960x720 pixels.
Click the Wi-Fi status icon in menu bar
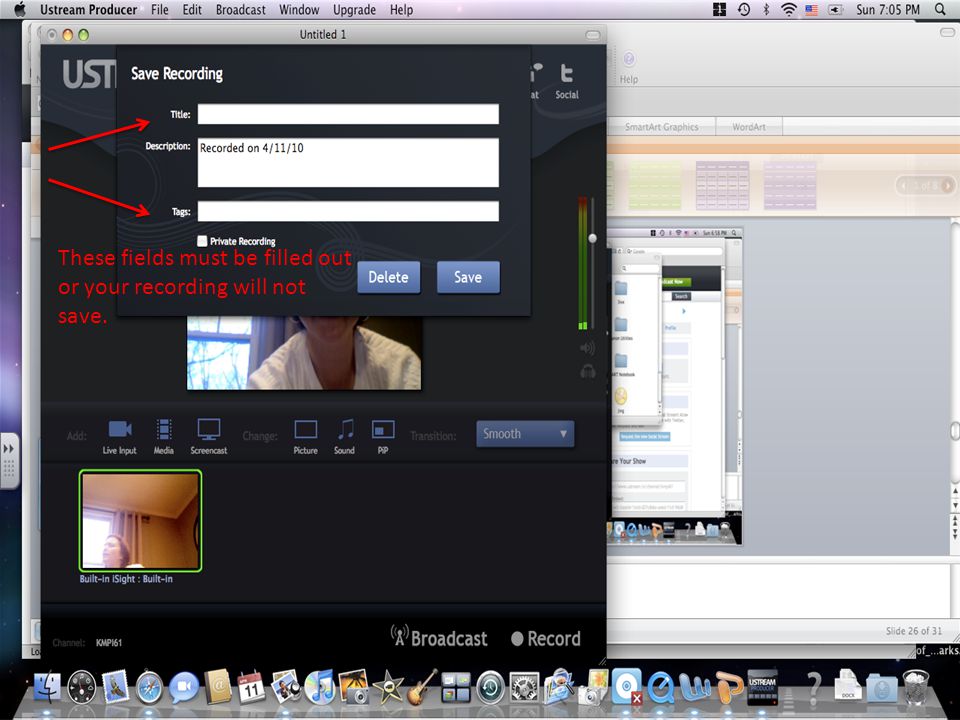tap(789, 9)
